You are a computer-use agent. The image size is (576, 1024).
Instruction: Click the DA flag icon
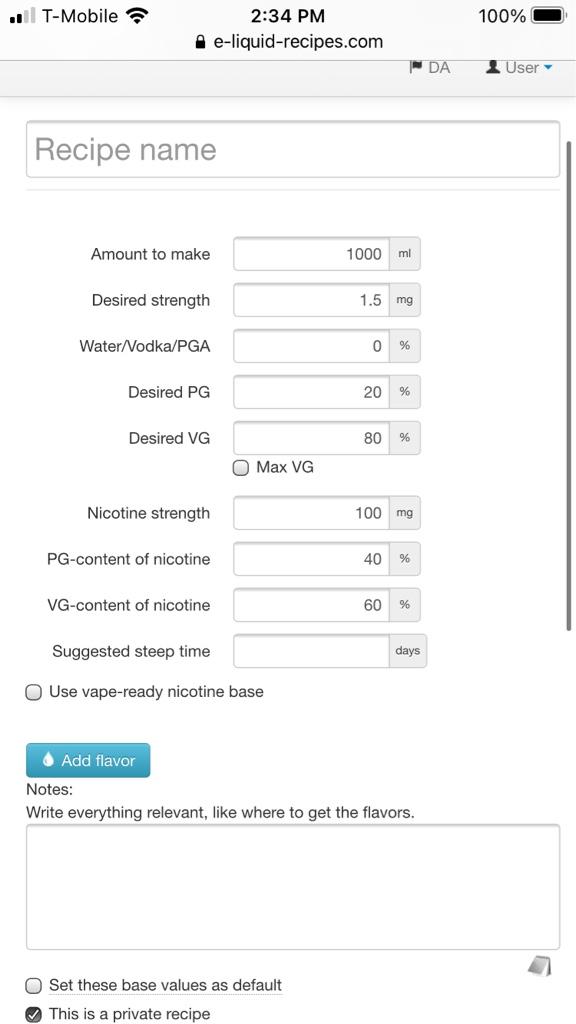[416, 67]
